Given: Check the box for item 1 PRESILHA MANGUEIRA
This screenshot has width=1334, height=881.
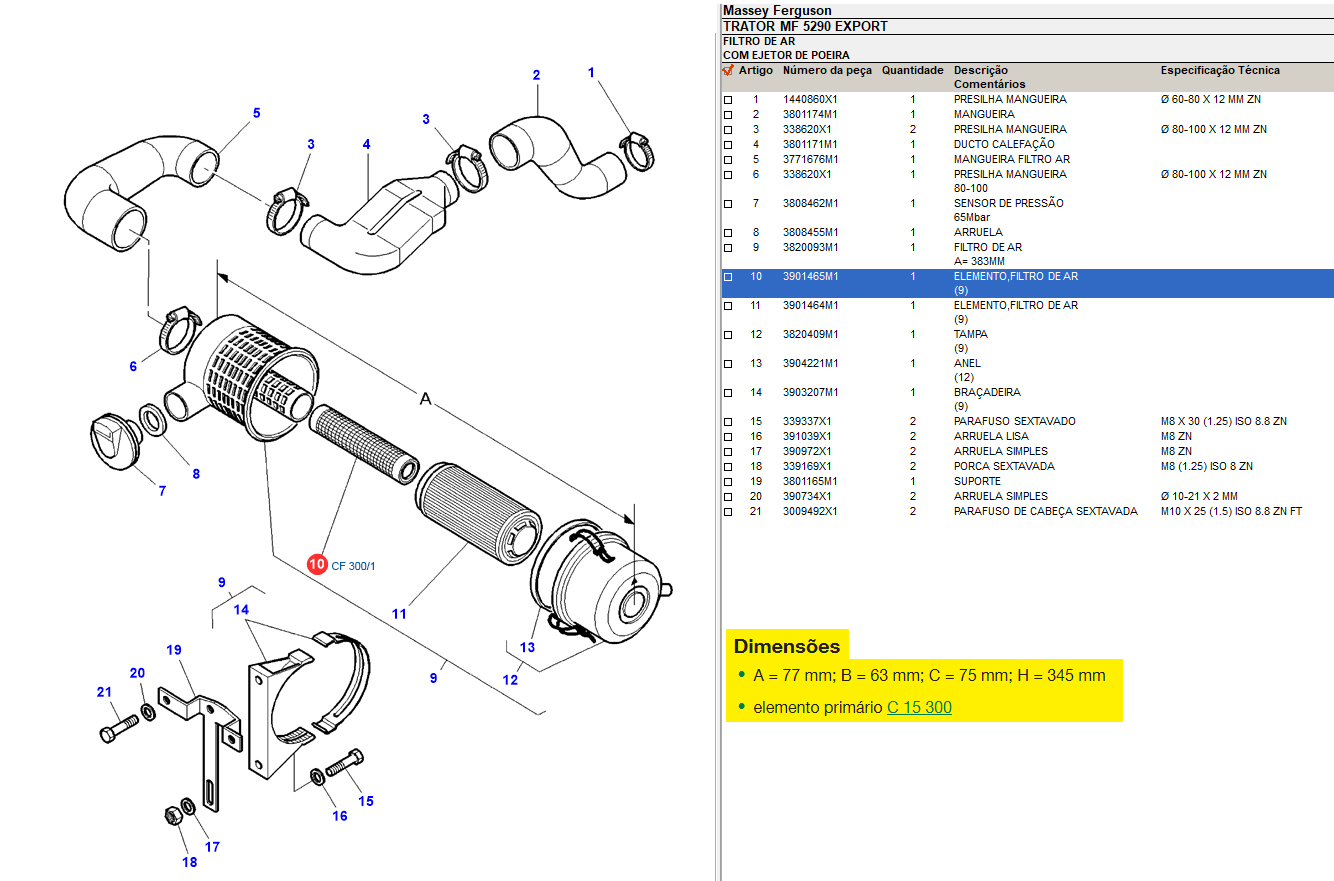Looking at the screenshot, I should pos(728,100).
